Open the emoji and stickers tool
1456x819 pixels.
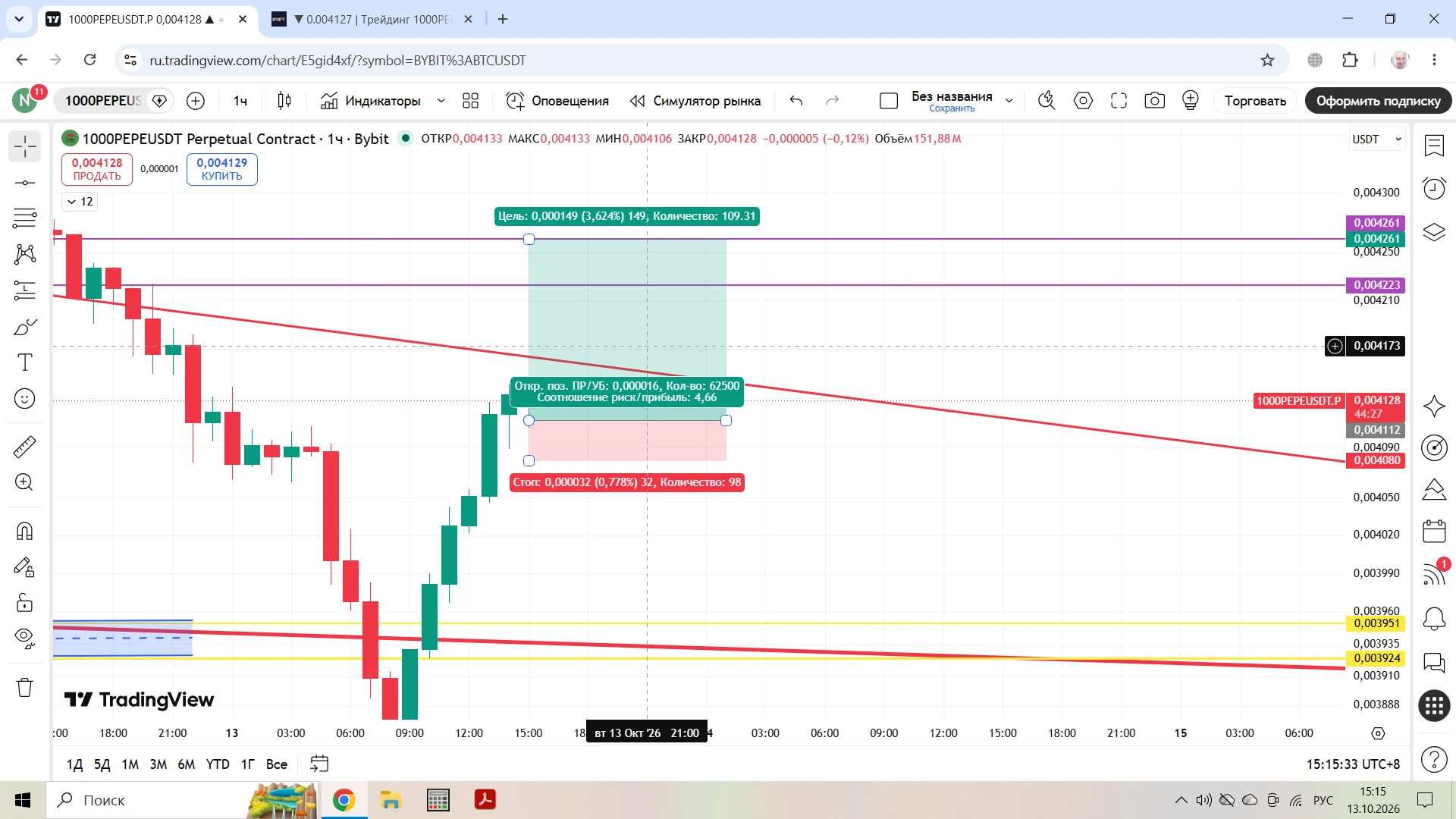tap(24, 399)
